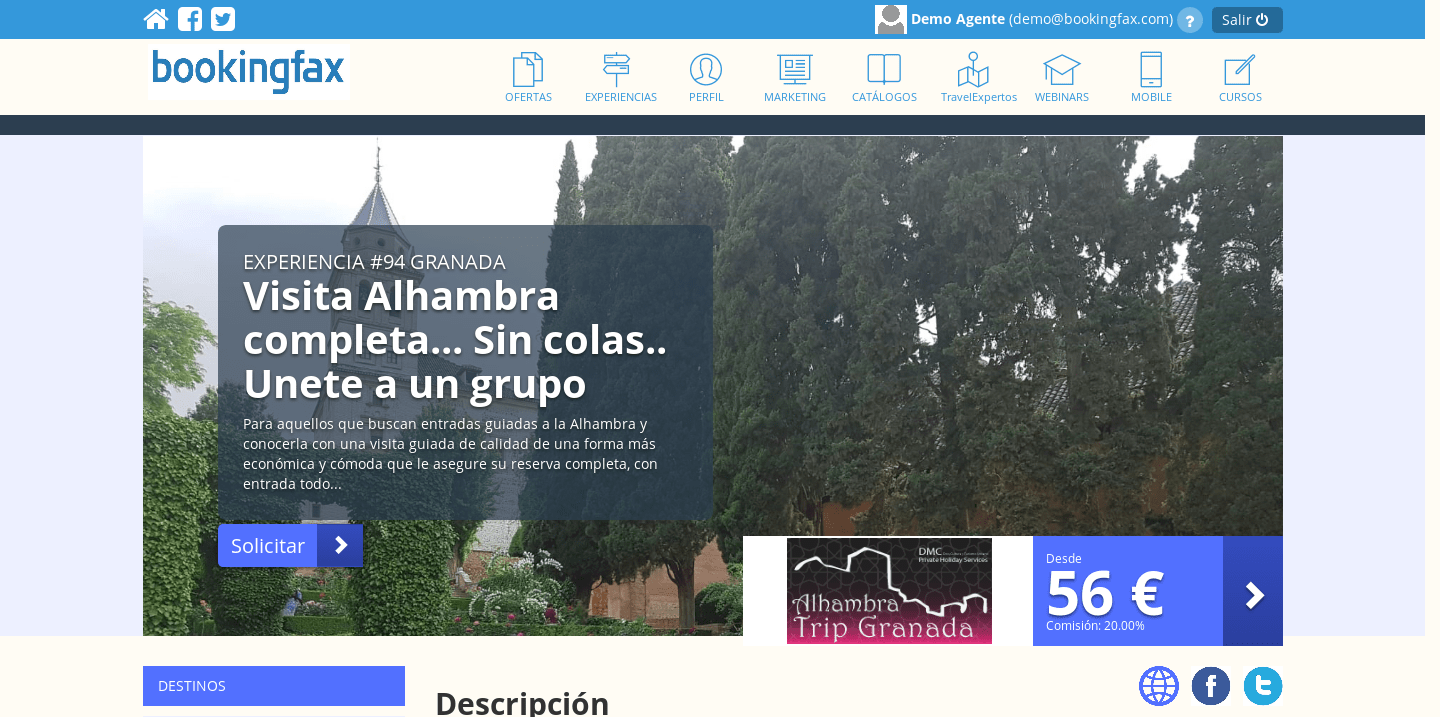Go to home via house icon
This screenshot has height=717, width=1440.
(x=155, y=19)
